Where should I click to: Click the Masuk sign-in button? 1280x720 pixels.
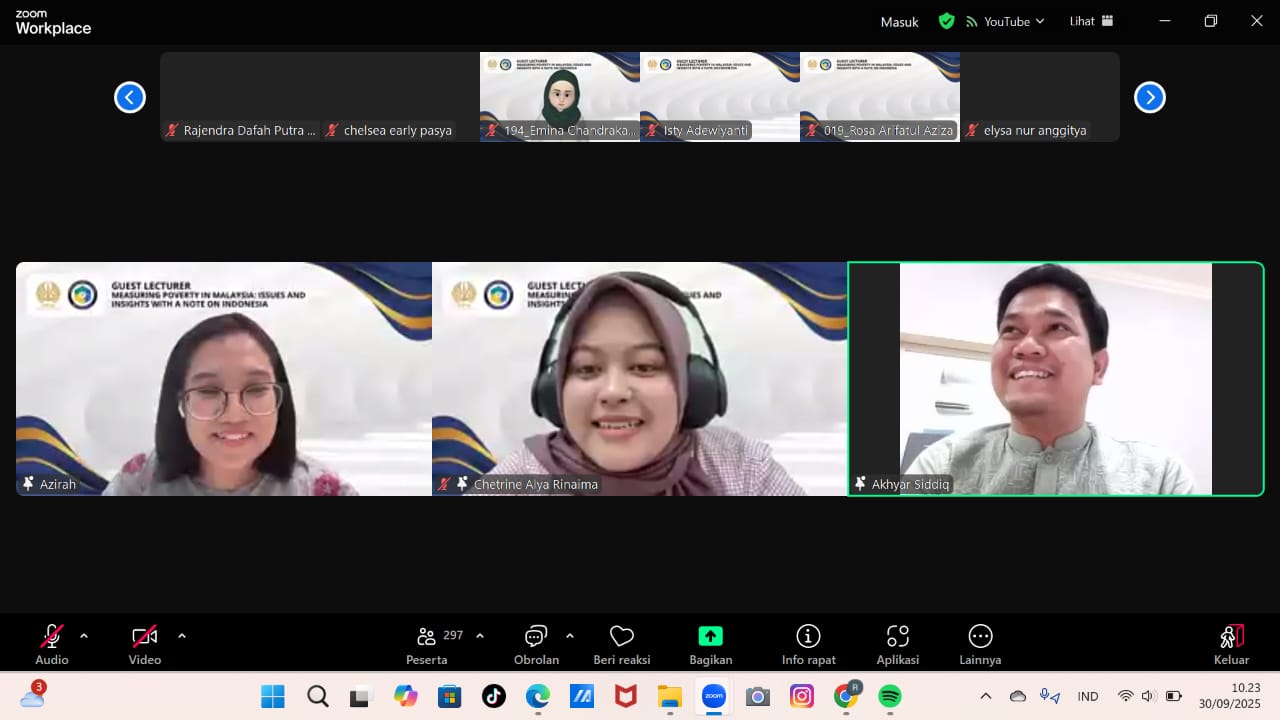[899, 22]
